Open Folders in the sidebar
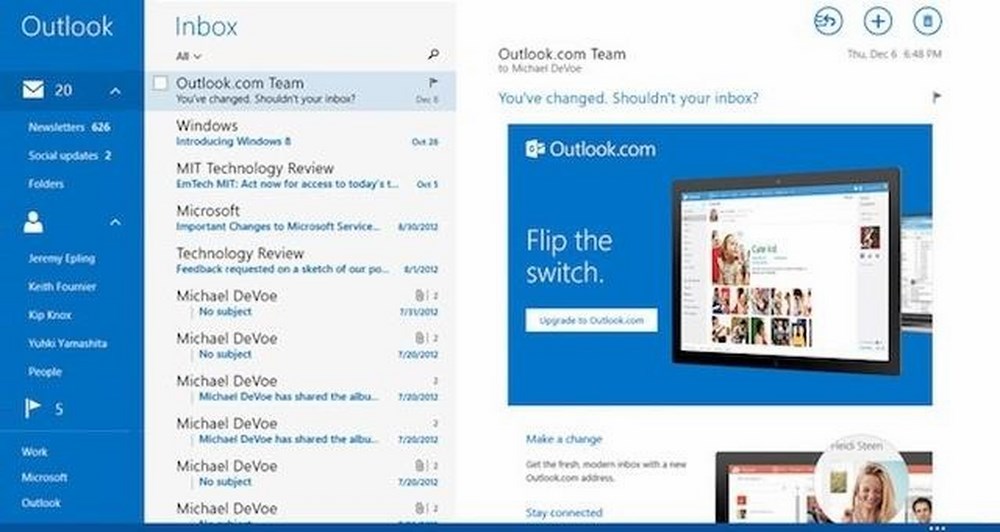Viewport: 1000px width, 532px height. coord(46,184)
